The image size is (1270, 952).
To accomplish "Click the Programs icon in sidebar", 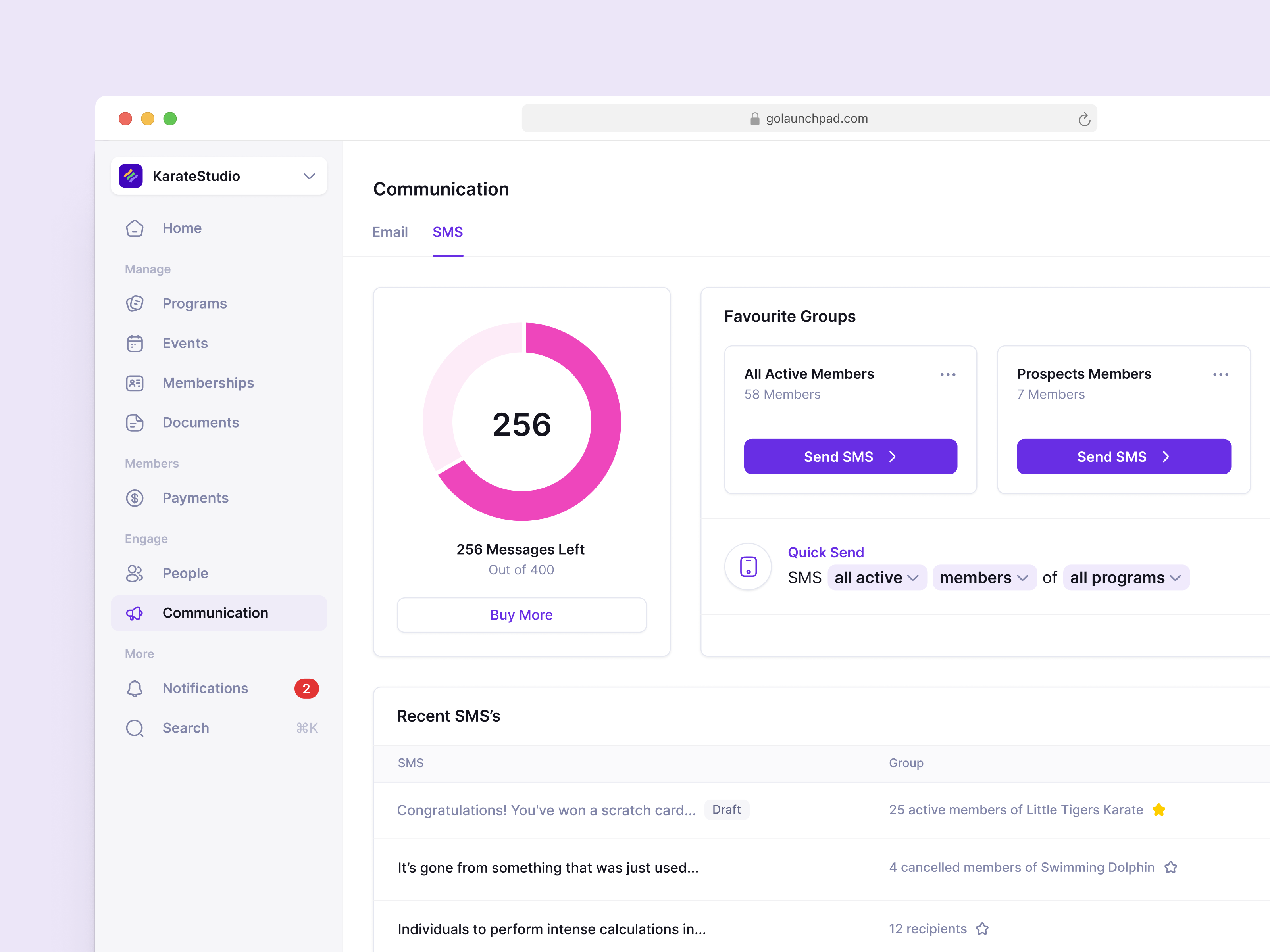I will [135, 303].
